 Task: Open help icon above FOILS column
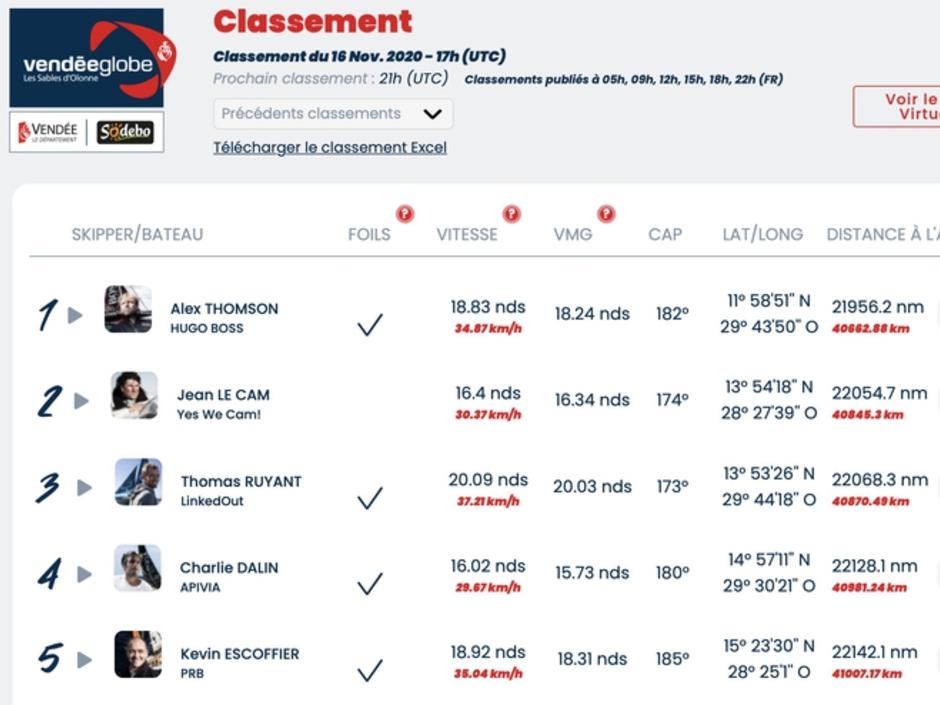405,213
